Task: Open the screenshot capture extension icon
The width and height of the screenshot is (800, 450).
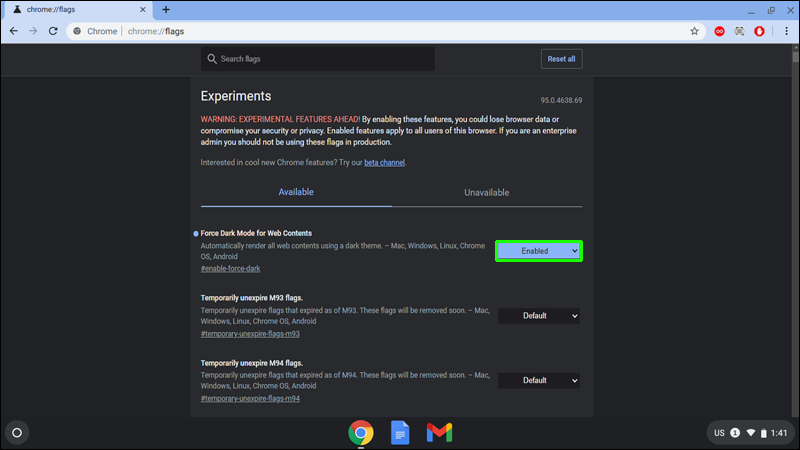Action: 739,31
